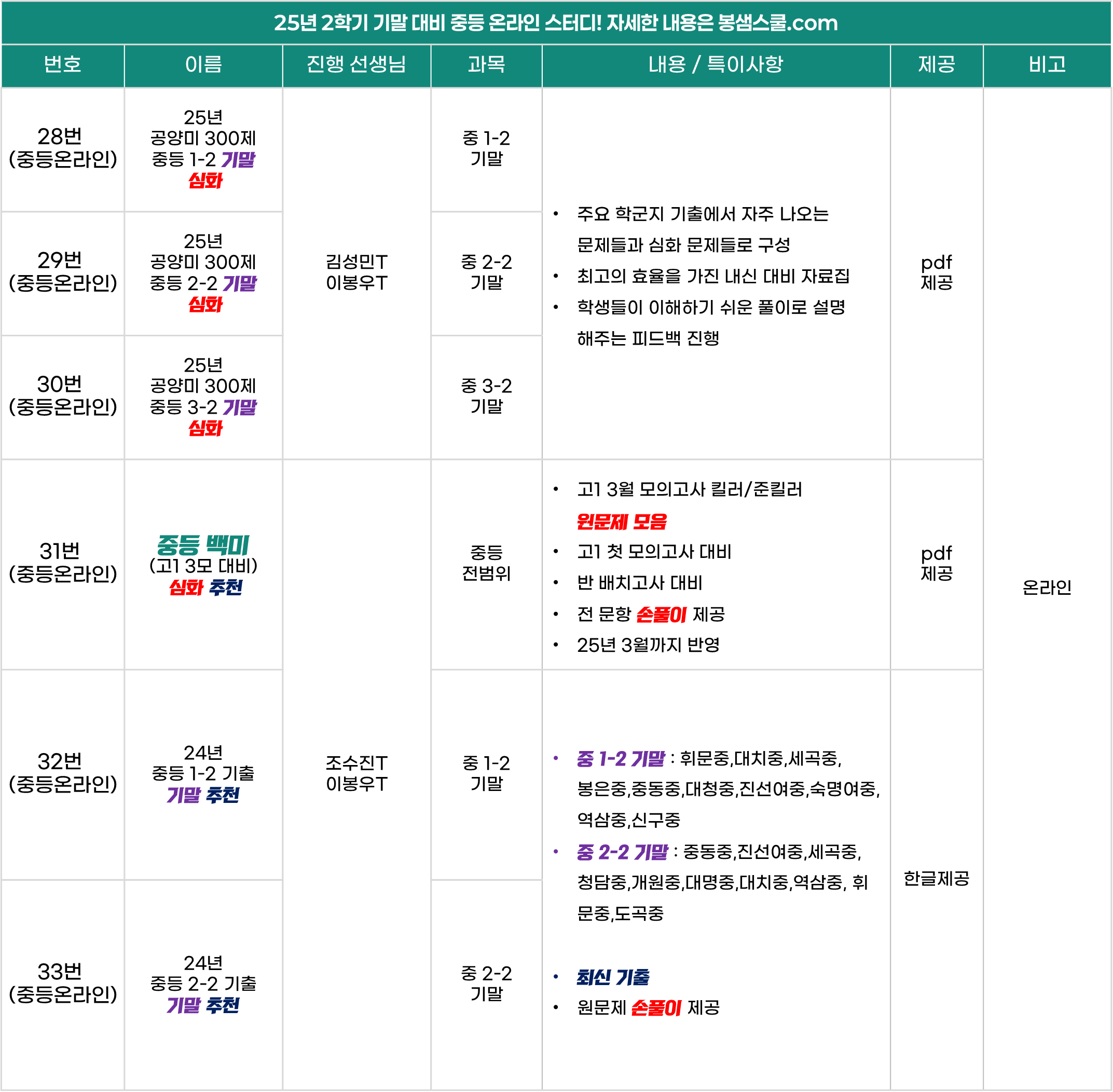Viewport: 1113px width, 1092px height.
Task: Click the 중 1-2 기말 cell in row 28번
Action: [486, 148]
